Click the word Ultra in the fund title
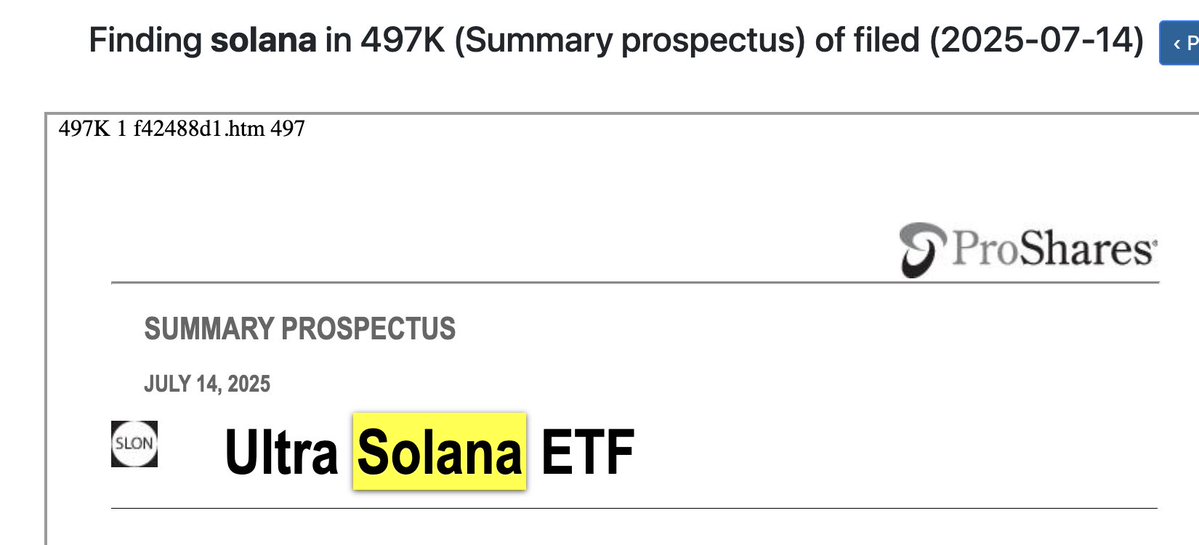This screenshot has width=1199, height=545. (x=281, y=453)
